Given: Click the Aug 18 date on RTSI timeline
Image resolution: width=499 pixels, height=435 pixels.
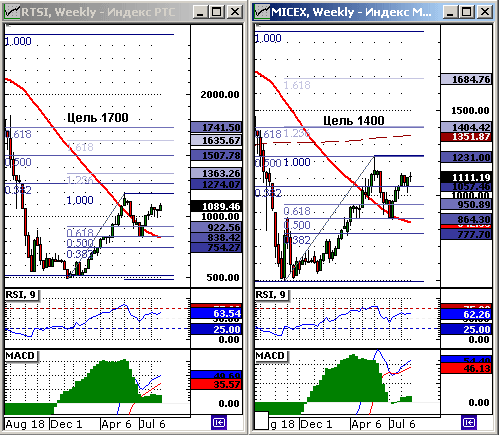Looking at the screenshot, I should [25, 424].
